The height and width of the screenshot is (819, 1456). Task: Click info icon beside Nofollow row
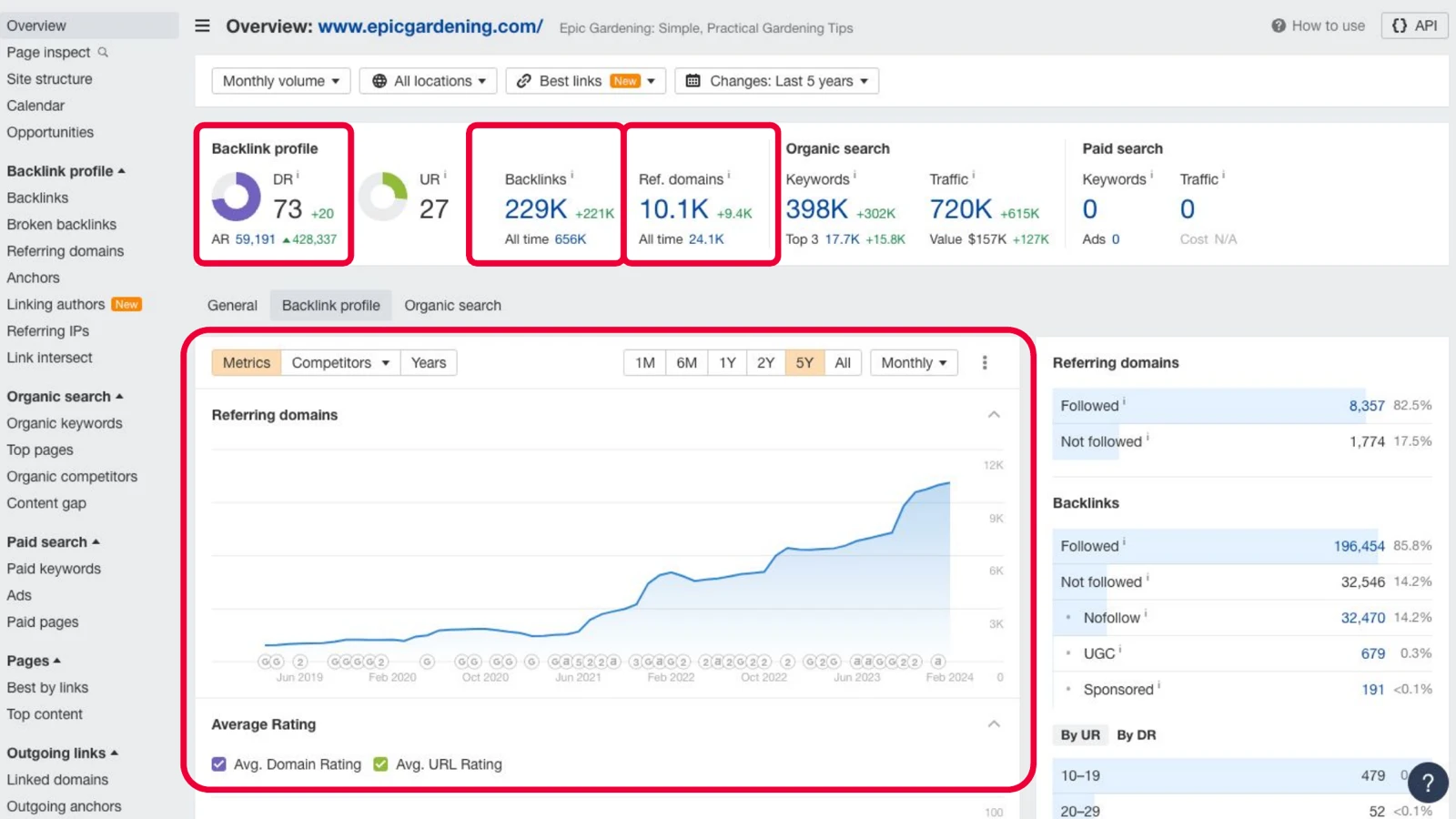pos(1146,613)
